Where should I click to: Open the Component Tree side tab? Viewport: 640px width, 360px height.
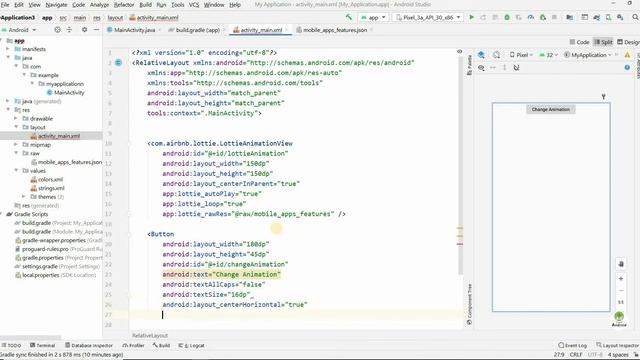(x=469, y=304)
